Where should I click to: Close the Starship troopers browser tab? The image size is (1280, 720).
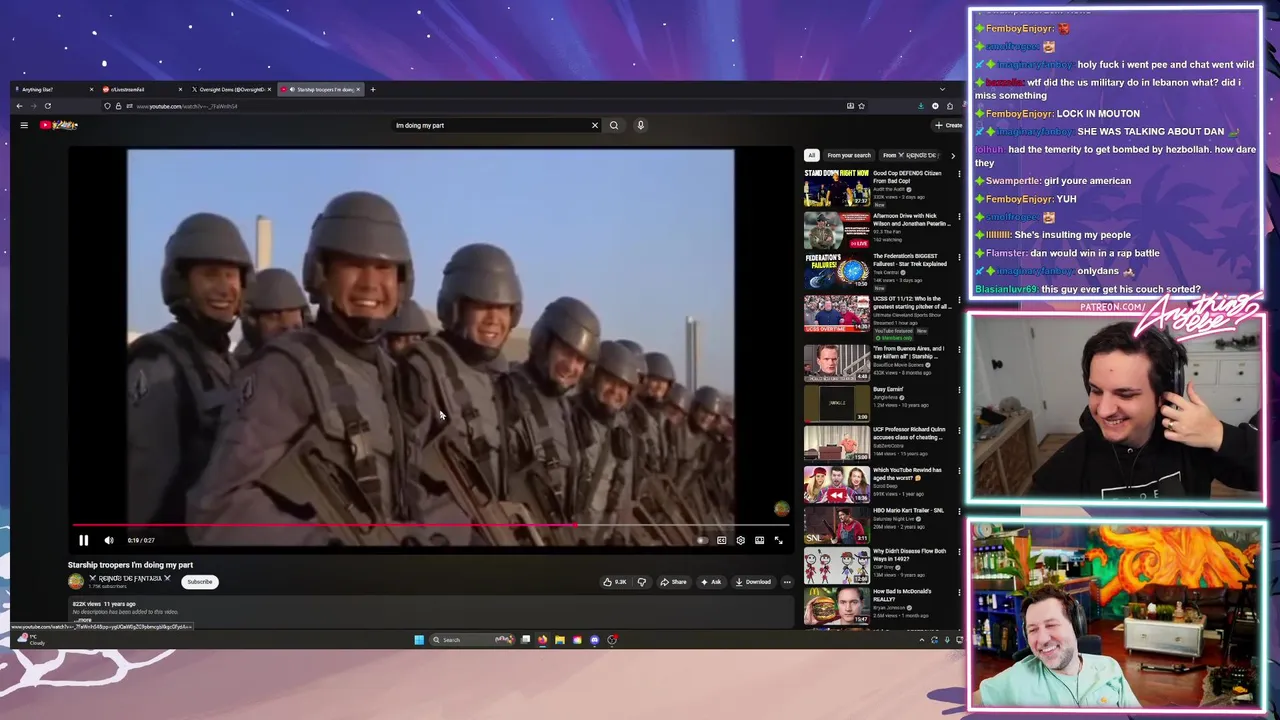click(358, 89)
